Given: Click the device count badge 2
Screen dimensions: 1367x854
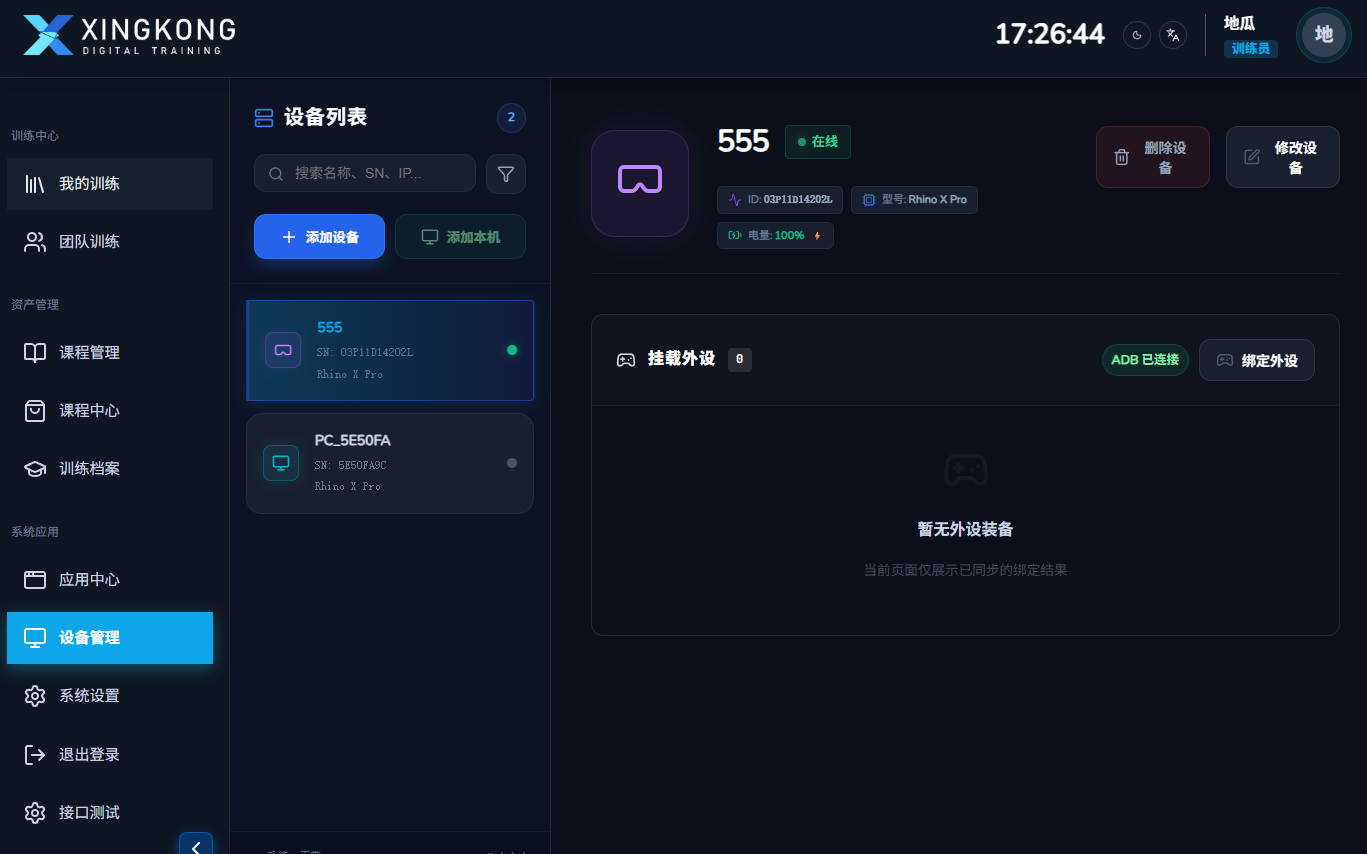Looking at the screenshot, I should click(x=511, y=118).
